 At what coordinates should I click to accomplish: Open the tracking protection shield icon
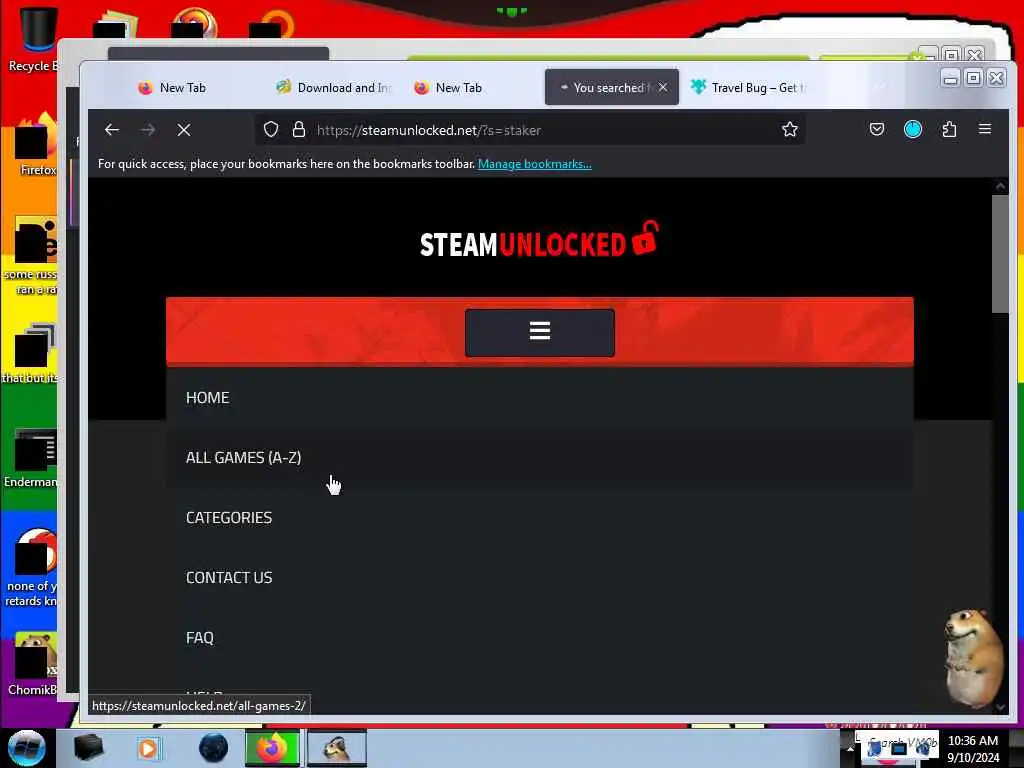click(271, 130)
